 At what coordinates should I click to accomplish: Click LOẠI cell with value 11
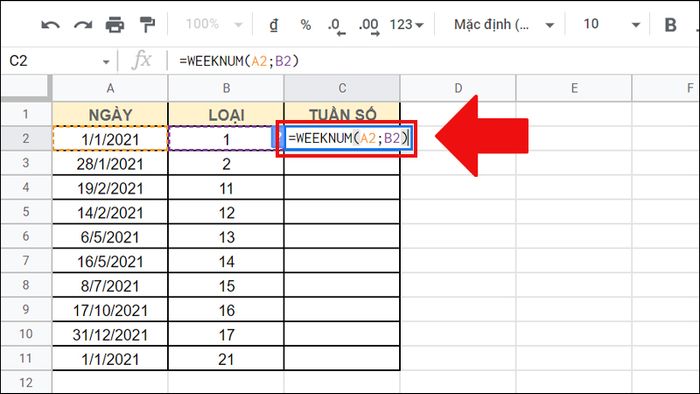[226, 188]
